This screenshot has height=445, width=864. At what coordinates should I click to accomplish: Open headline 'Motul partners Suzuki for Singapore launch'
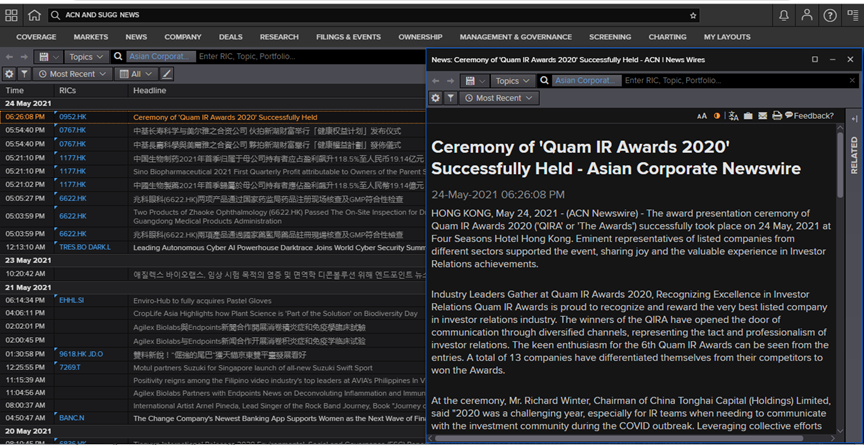coord(253,368)
